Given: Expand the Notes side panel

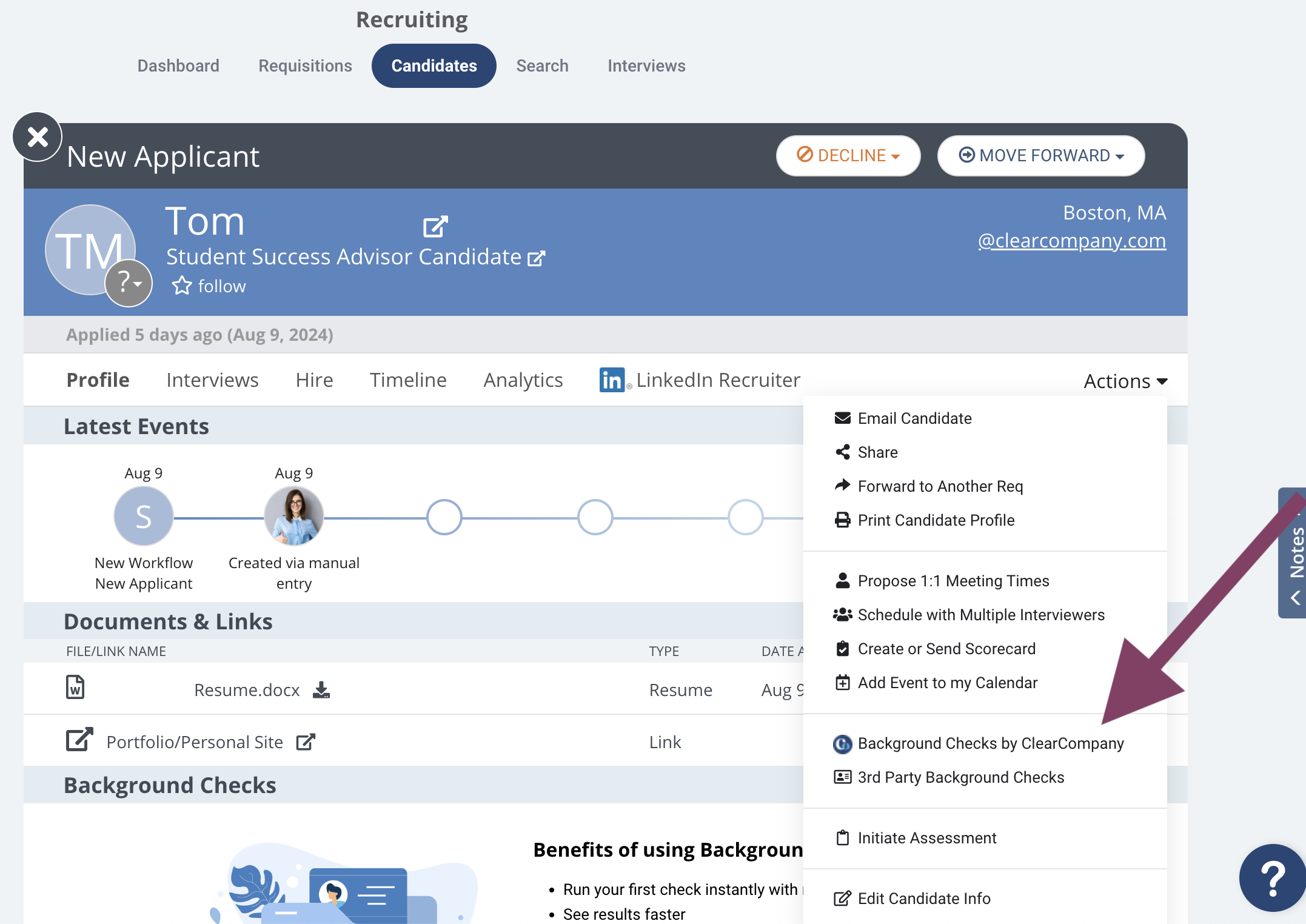Looking at the screenshot, I should [1292, 553].
